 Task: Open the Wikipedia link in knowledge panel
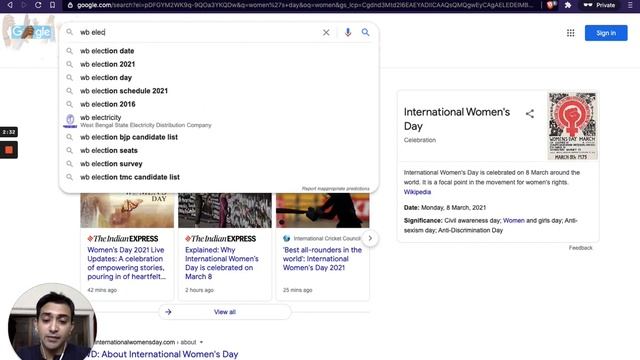417,192
